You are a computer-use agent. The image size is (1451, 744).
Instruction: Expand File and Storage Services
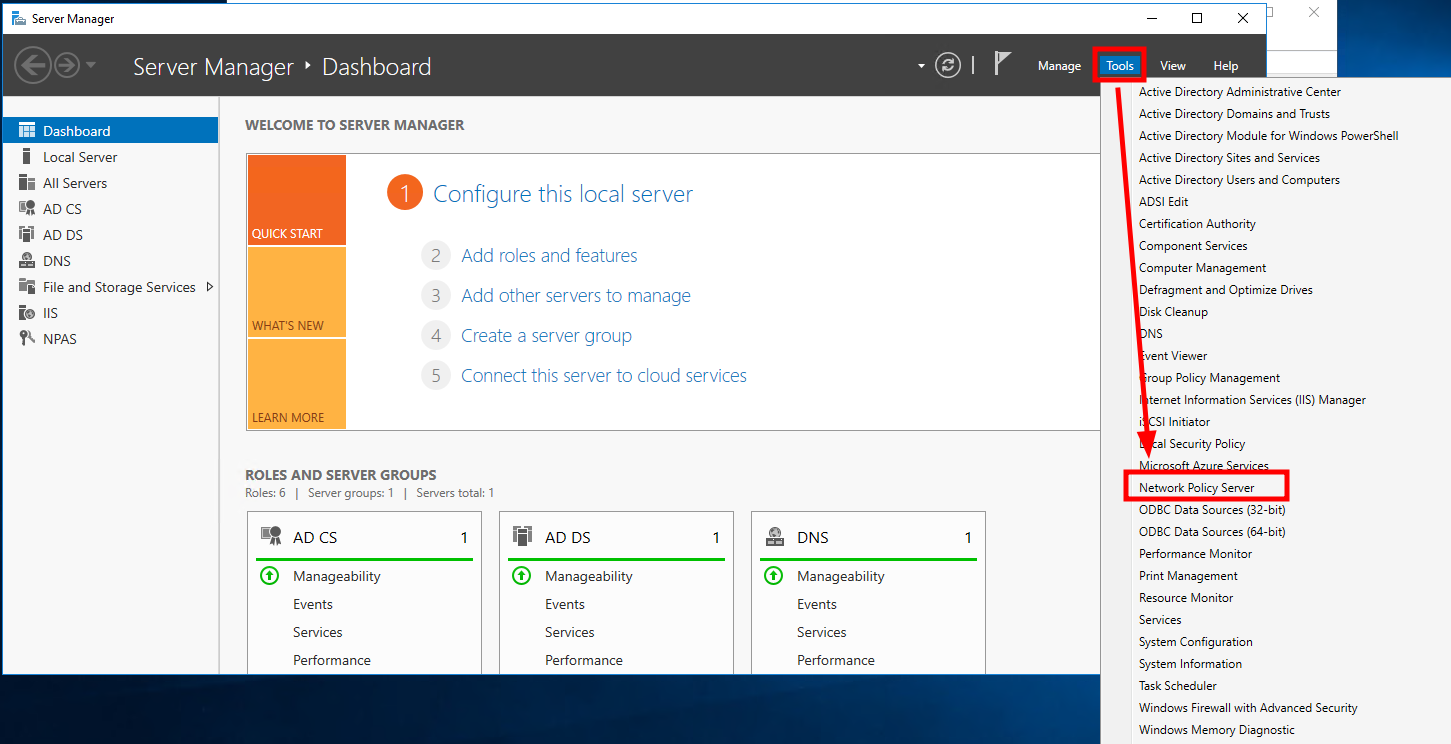pos(209,286)
